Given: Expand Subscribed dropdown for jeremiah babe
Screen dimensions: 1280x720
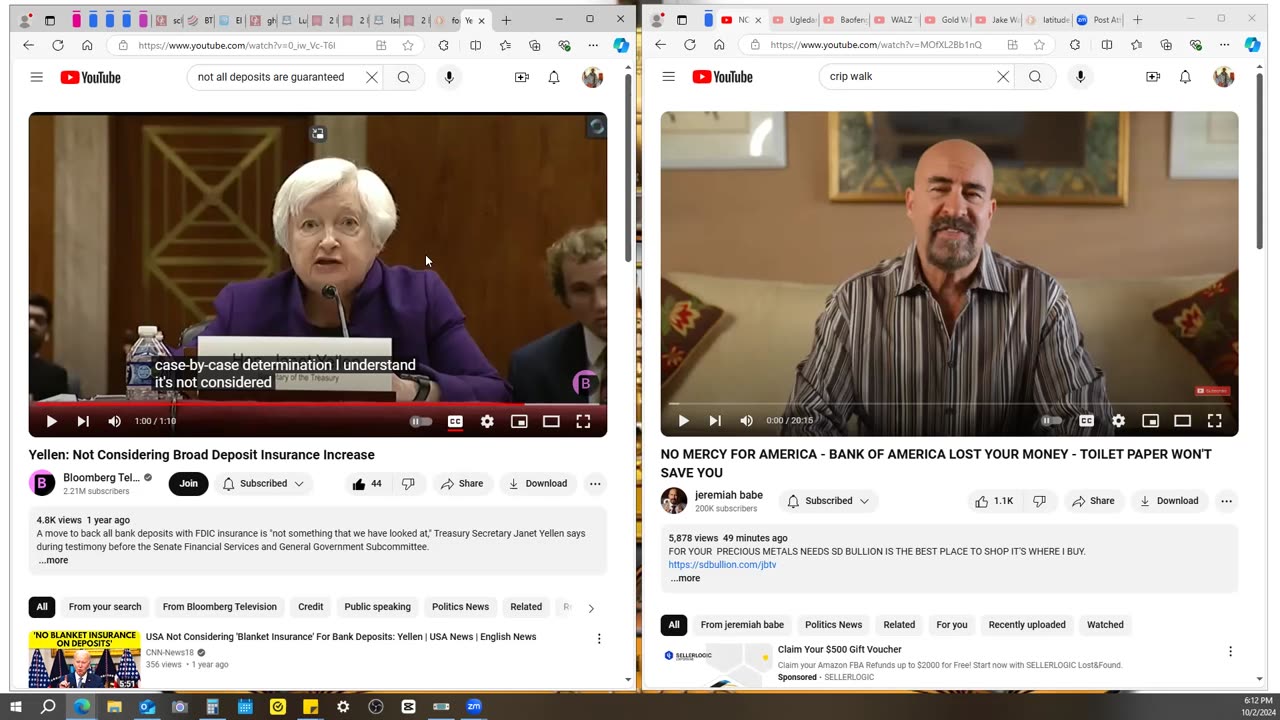Looking at the screenshot, I should tap(828, 501).
